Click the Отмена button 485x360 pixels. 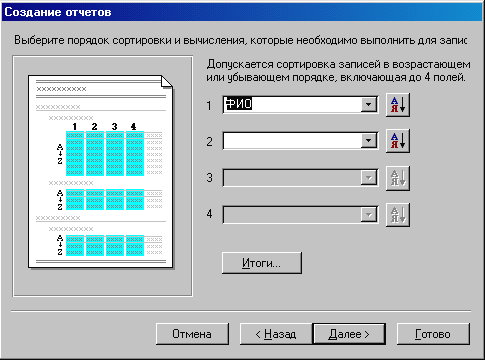pos(192,334)
